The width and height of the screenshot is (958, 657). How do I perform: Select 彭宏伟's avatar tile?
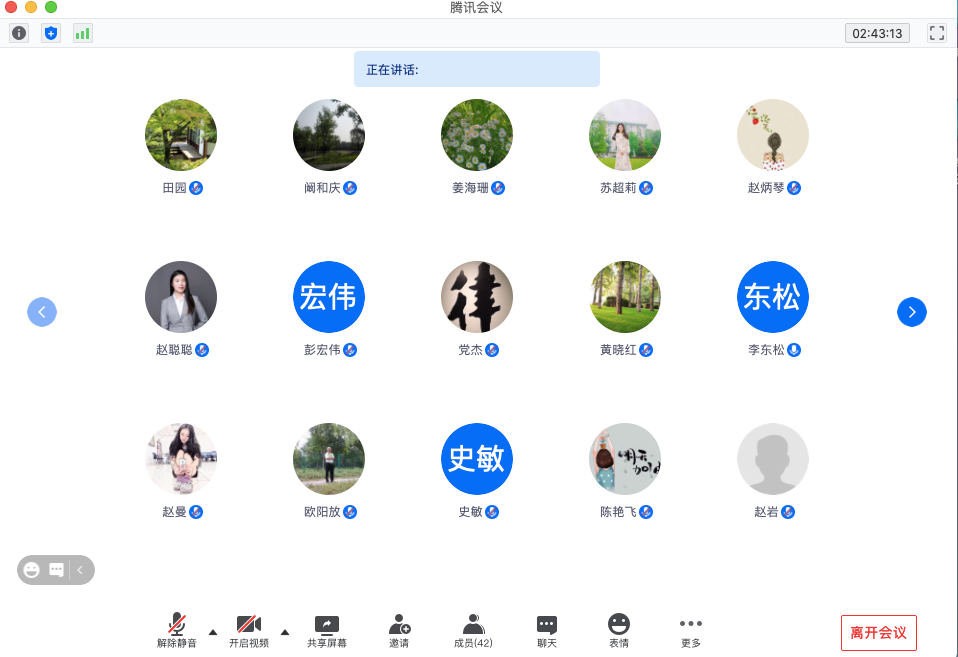click(329, 297)
